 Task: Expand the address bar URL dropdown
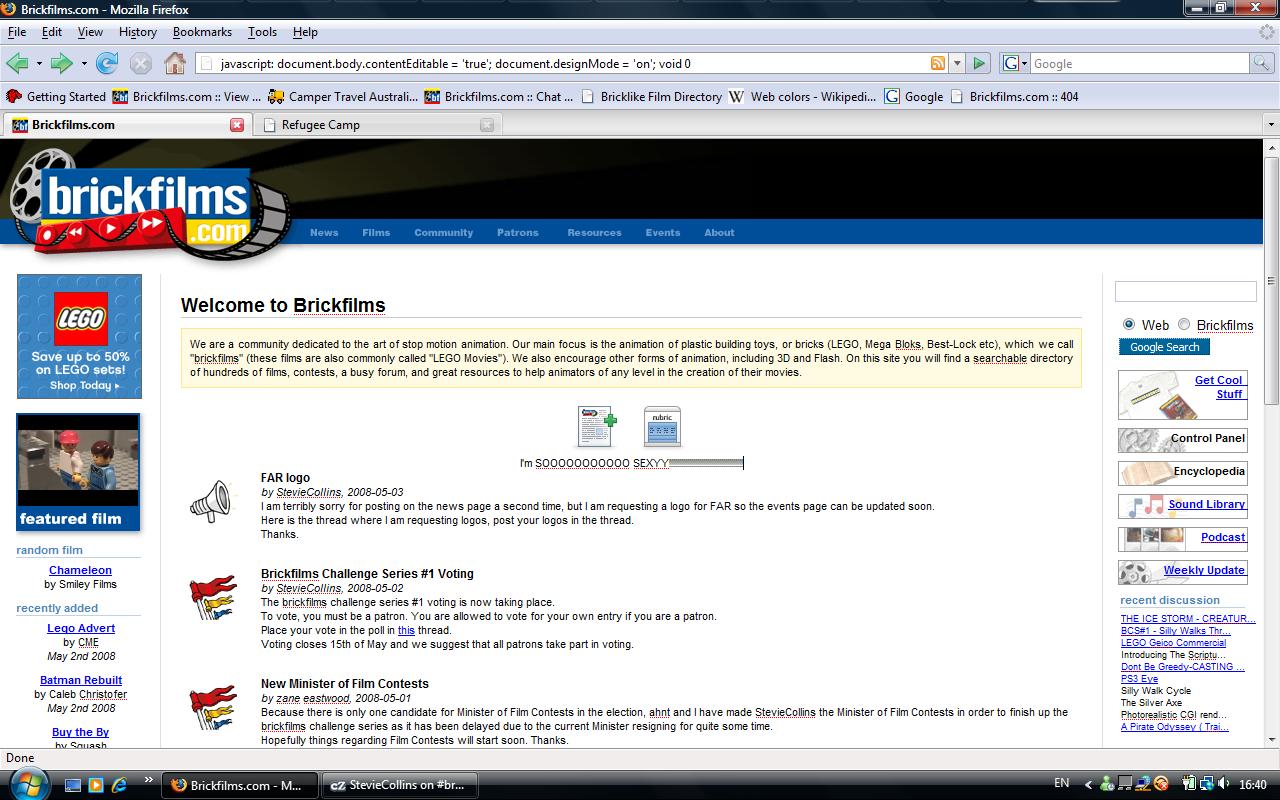pyautogui.click(x=957, y=63)
